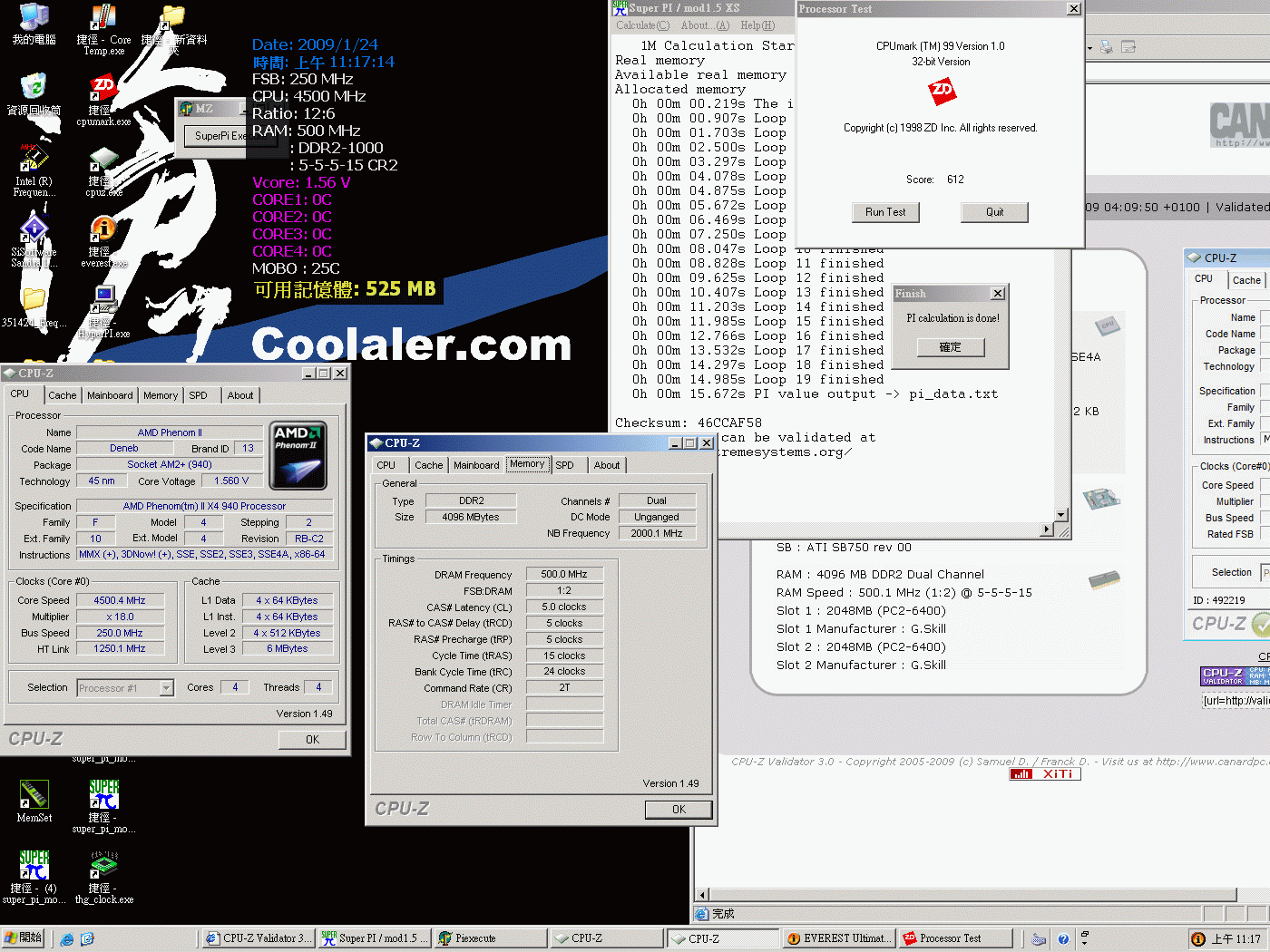1270x952 pixels.
Task: Click the ZD logo in Processor Test
Action: pos(942,91)
